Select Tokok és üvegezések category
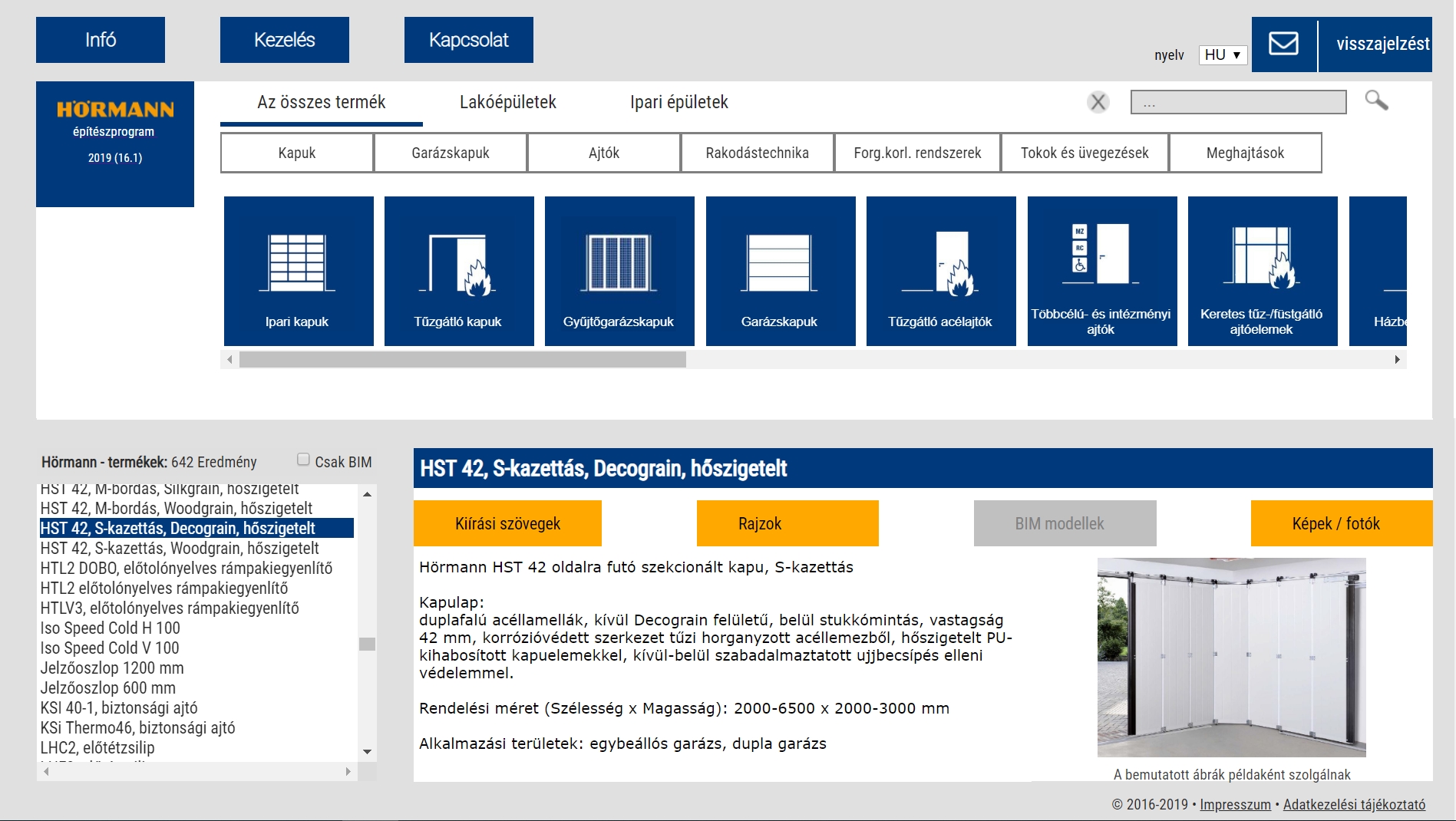 click(1085, 153)
